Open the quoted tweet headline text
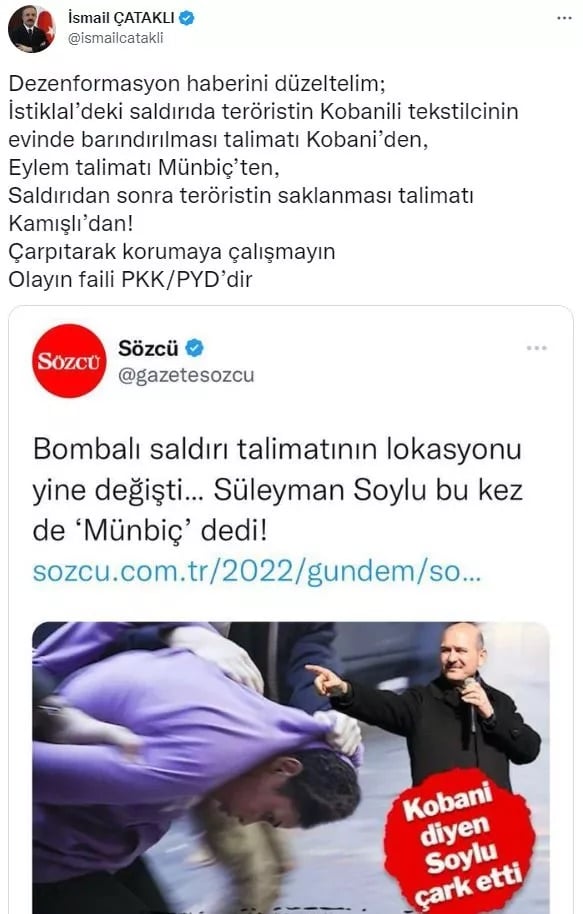The image size is (583, 914). 278,490
